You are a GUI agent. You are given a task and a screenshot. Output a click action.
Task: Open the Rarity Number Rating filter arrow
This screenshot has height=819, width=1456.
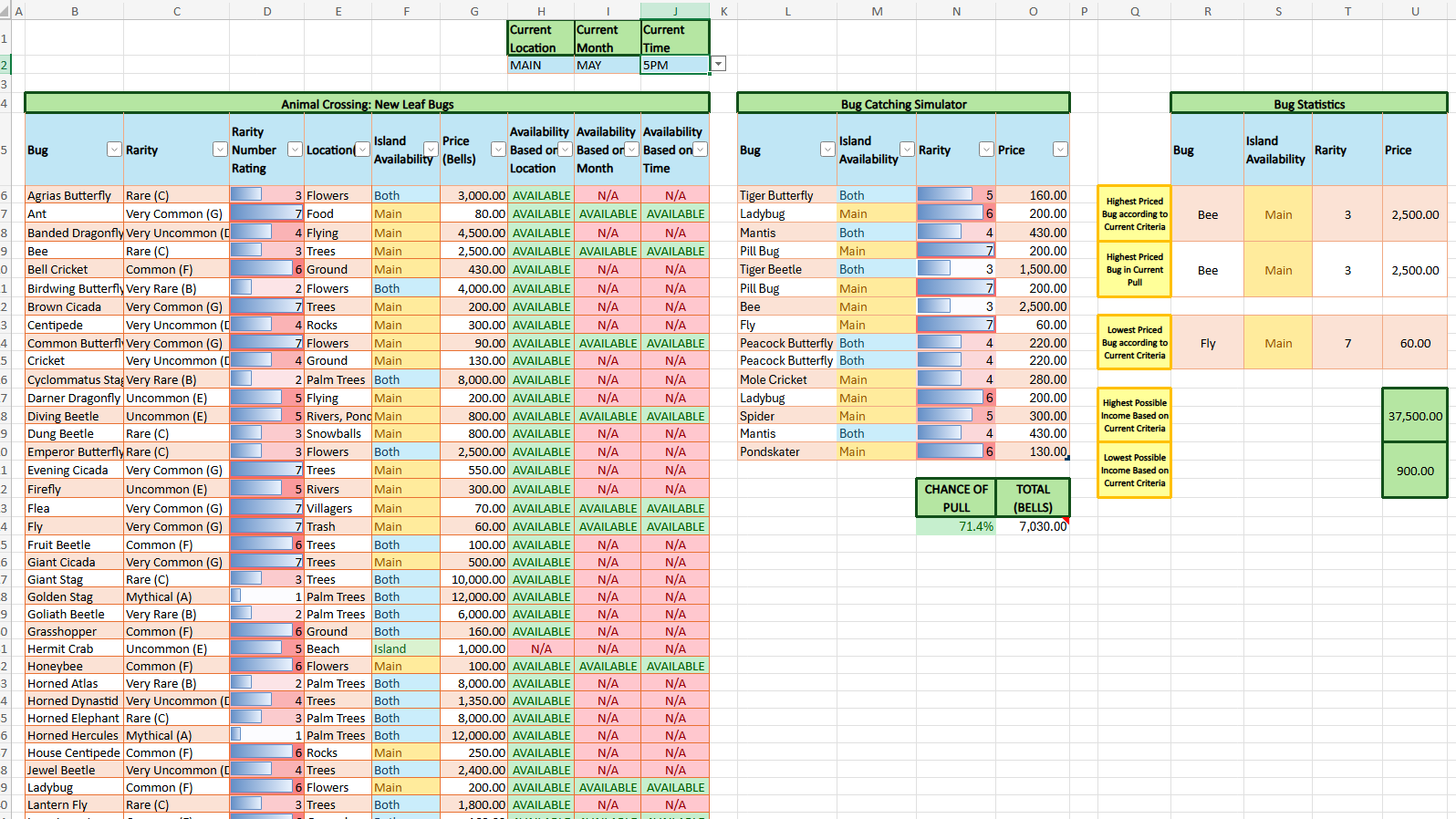click(x=295, y=150)
